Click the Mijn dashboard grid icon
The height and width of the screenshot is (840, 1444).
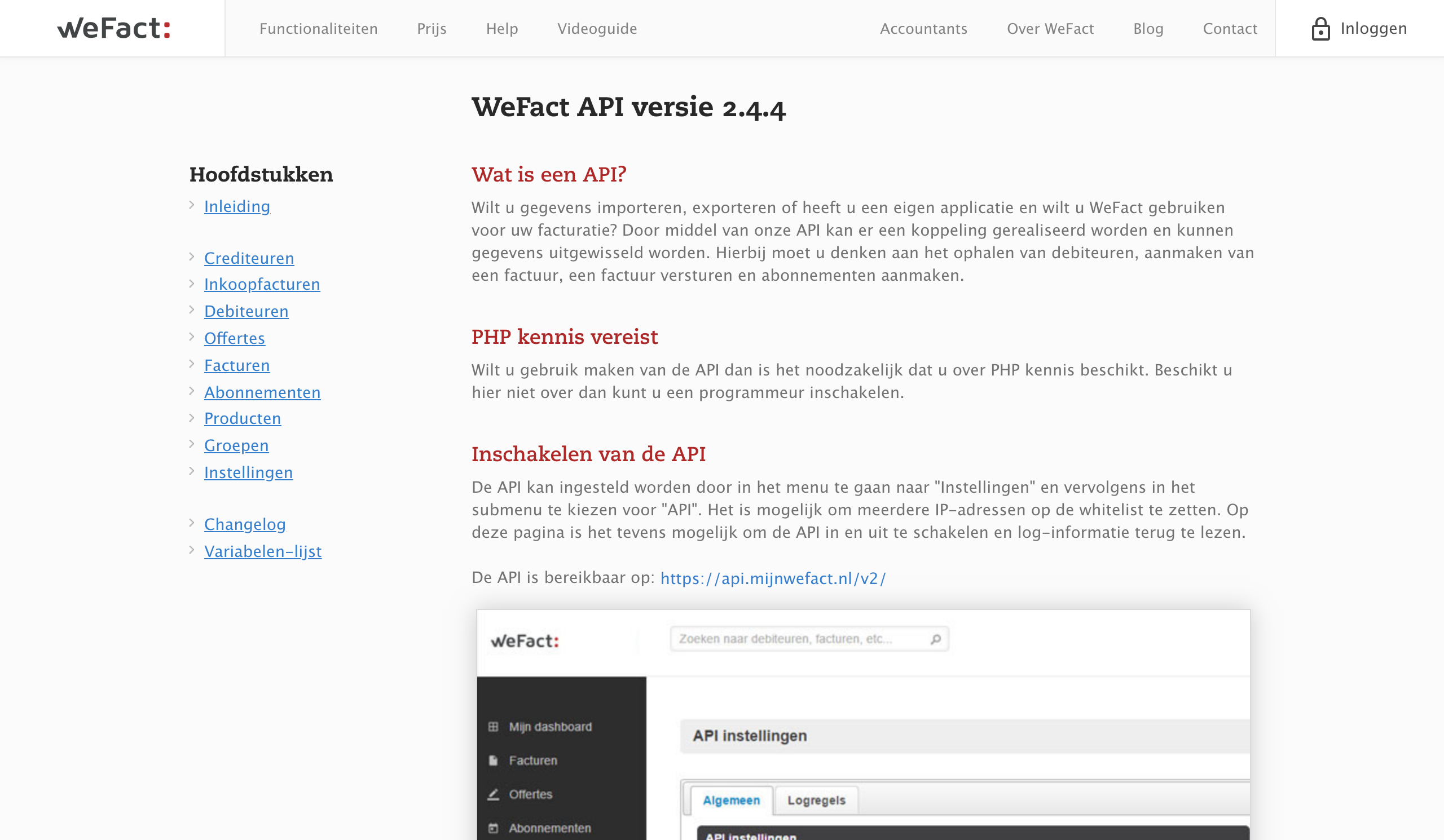point(493,727)
